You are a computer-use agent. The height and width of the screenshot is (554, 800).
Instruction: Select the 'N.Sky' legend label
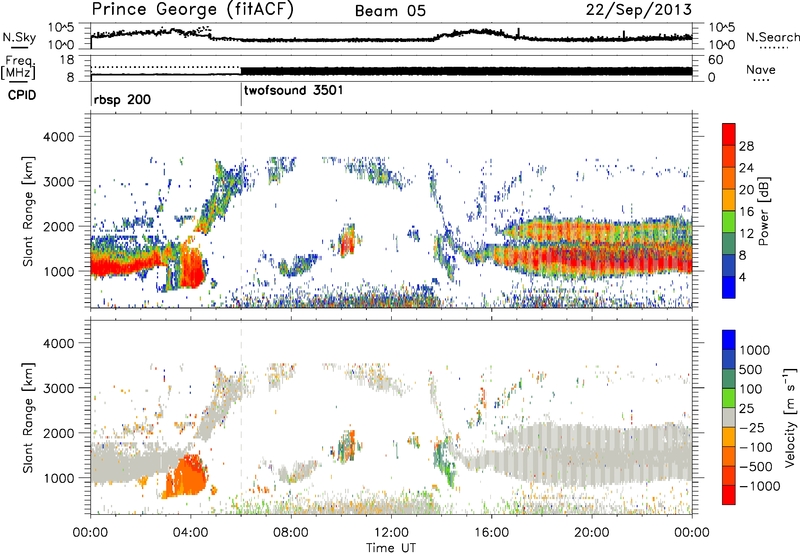(19, 37)
